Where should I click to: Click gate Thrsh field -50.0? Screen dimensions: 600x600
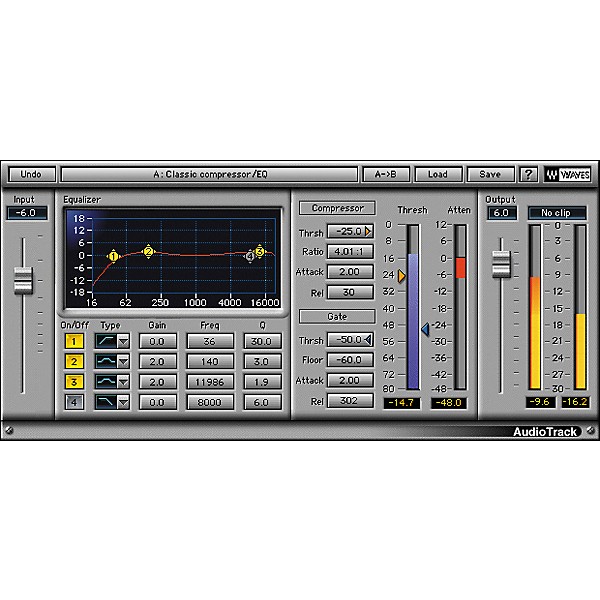pyautogui.click(x=350, y=339)
